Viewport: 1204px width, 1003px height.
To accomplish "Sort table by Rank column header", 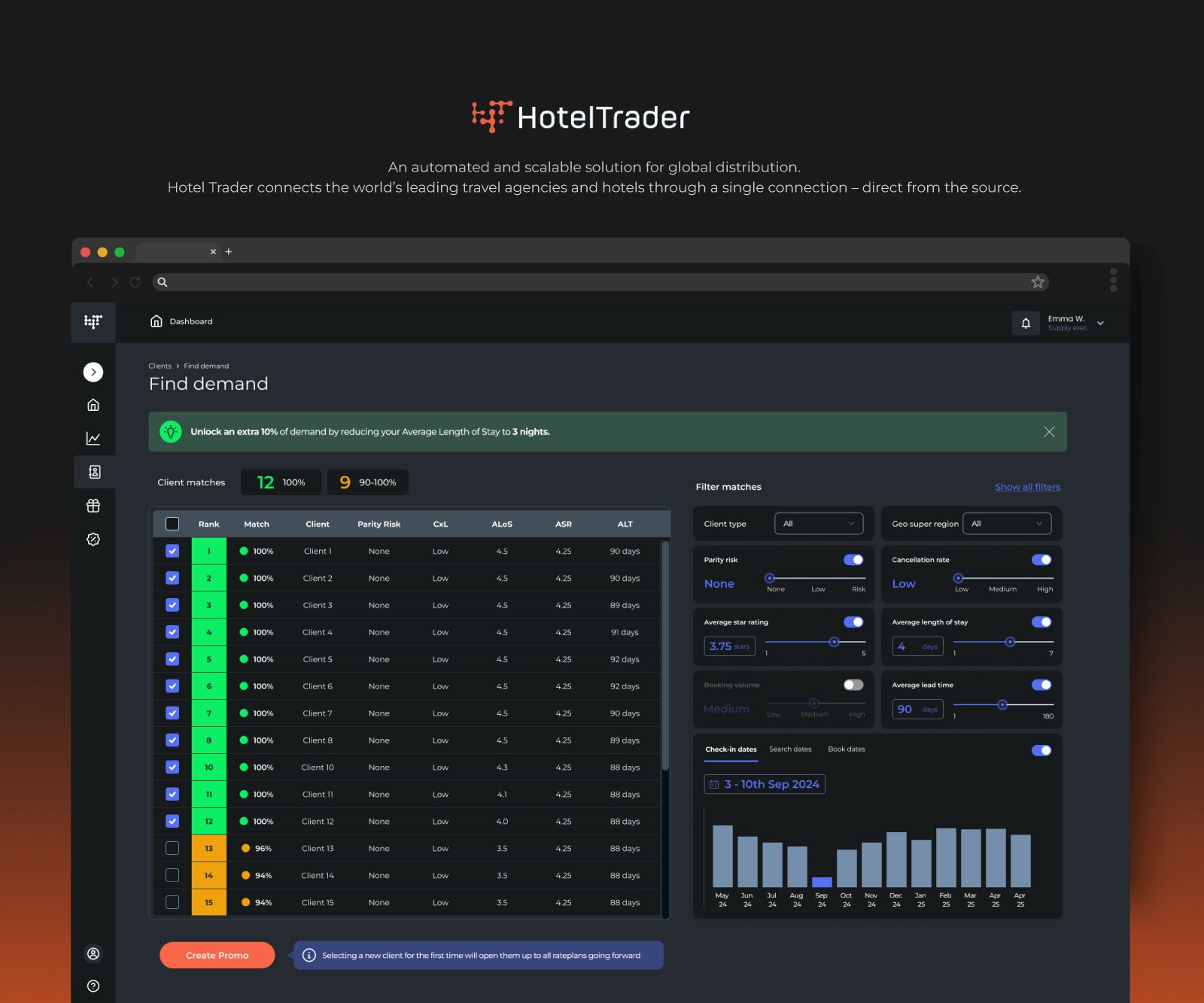I will point(208,524).
